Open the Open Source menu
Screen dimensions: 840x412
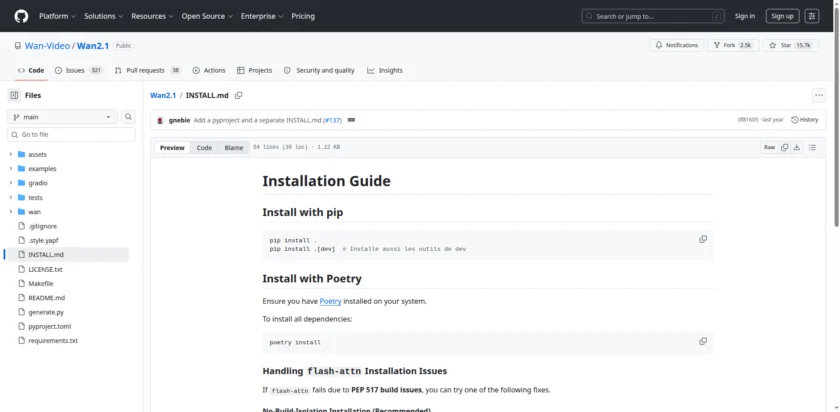coord(207,16)
